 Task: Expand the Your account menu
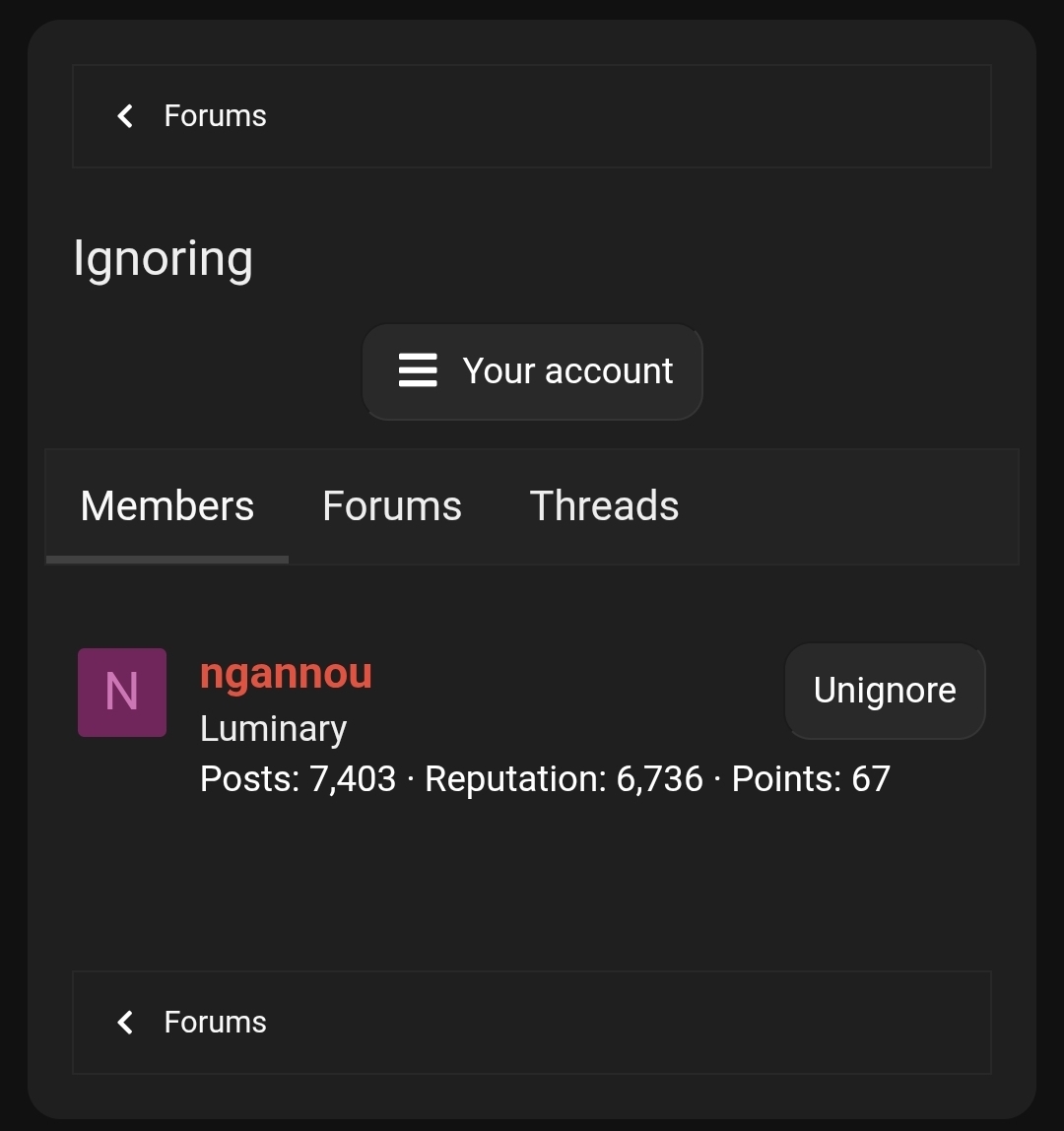(x=567, y=371)
